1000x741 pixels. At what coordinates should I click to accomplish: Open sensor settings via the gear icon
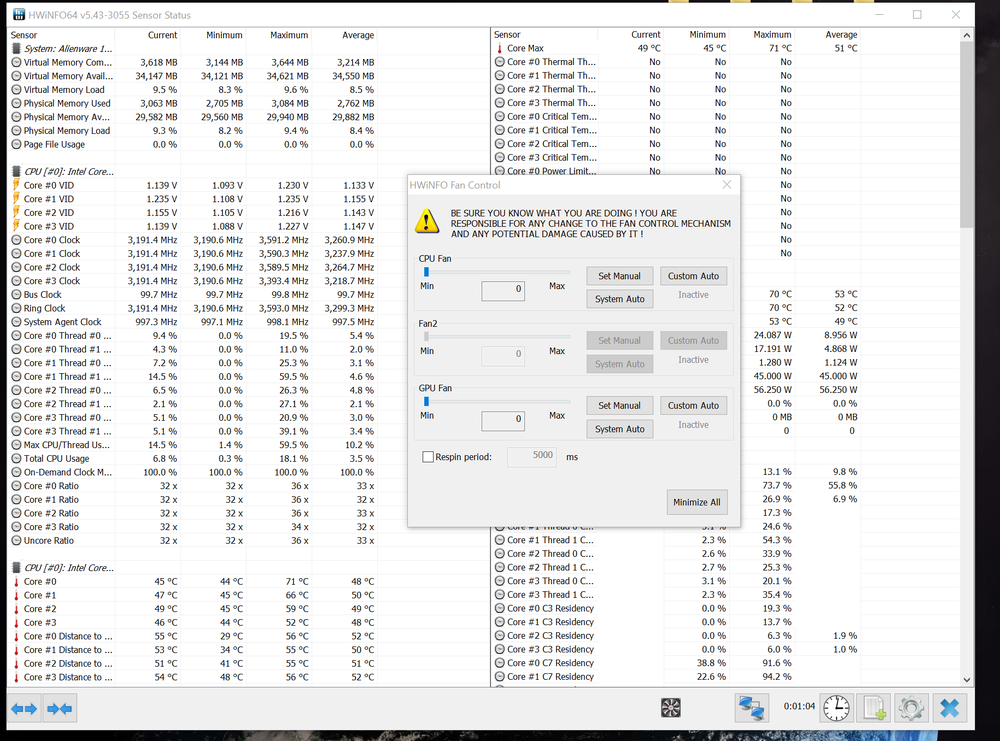pos(910,708)
